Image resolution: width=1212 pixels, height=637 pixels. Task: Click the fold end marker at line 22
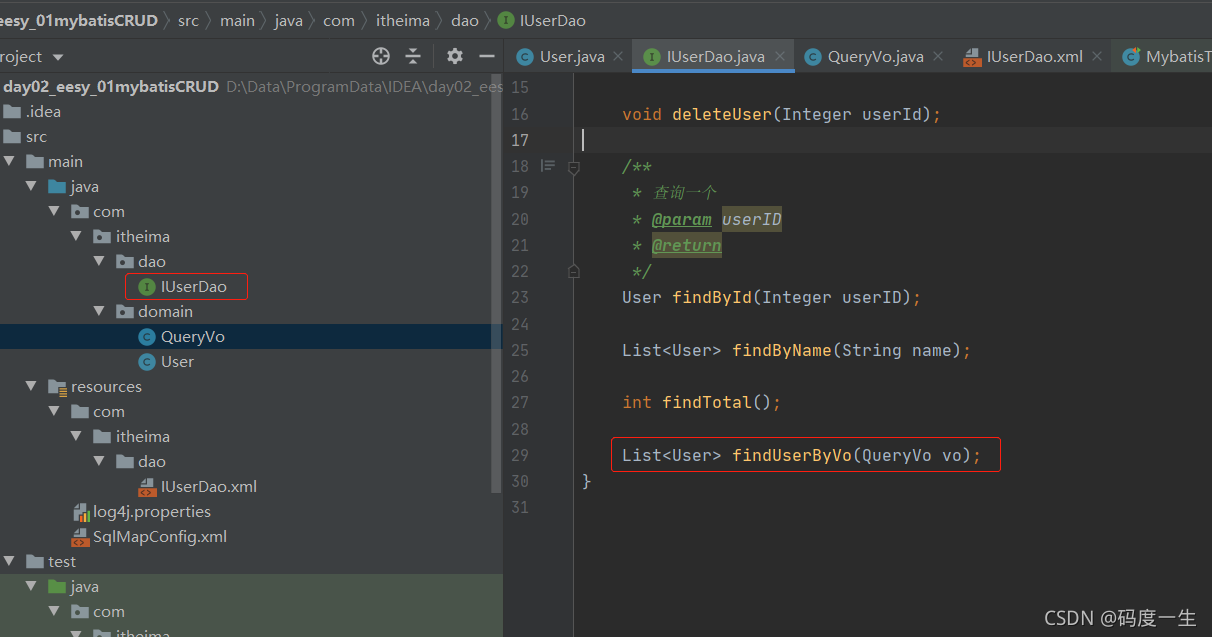(573, 271)
